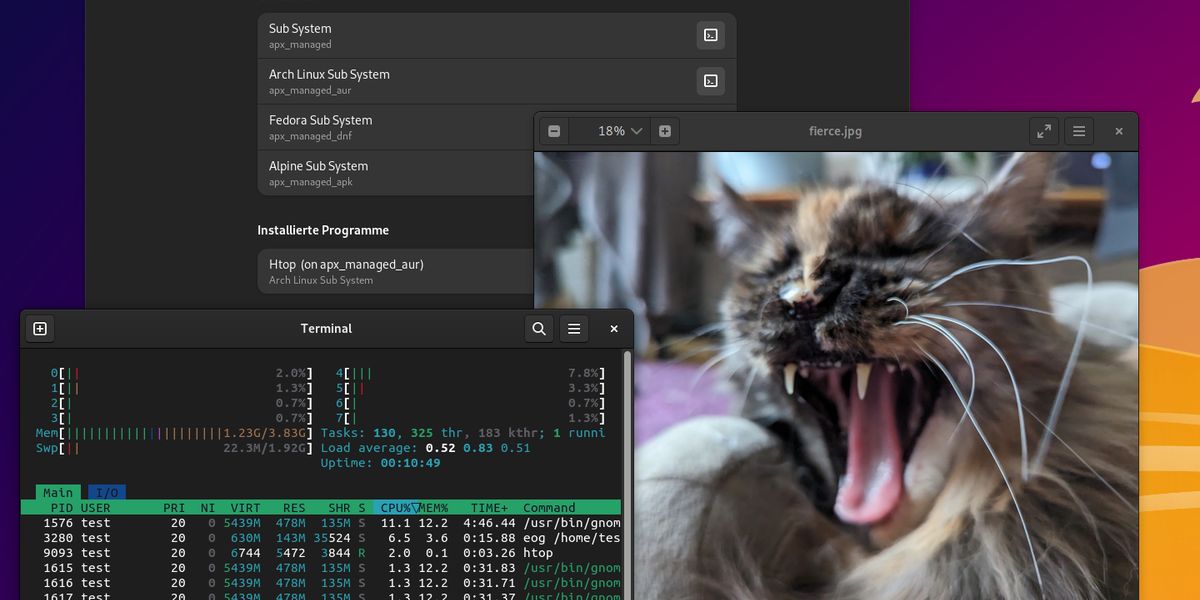Select Htop under Installierte Programme
This screenshot has width=1200, height=600.
tap(400, 270)
